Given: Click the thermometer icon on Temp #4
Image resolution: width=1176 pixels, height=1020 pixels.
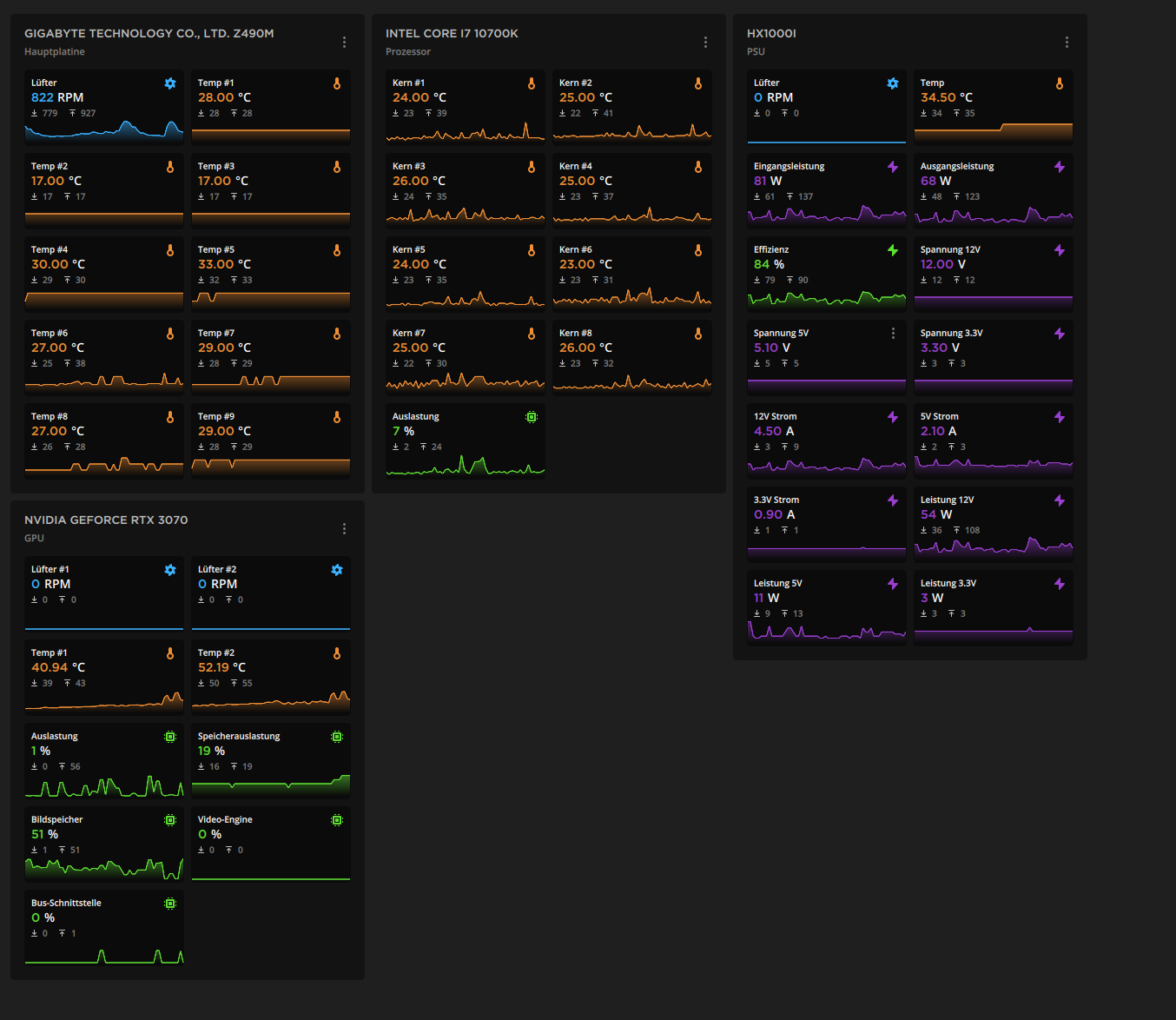Looking at the screenshot, I should pyautogui.click(x=170, y=250).
